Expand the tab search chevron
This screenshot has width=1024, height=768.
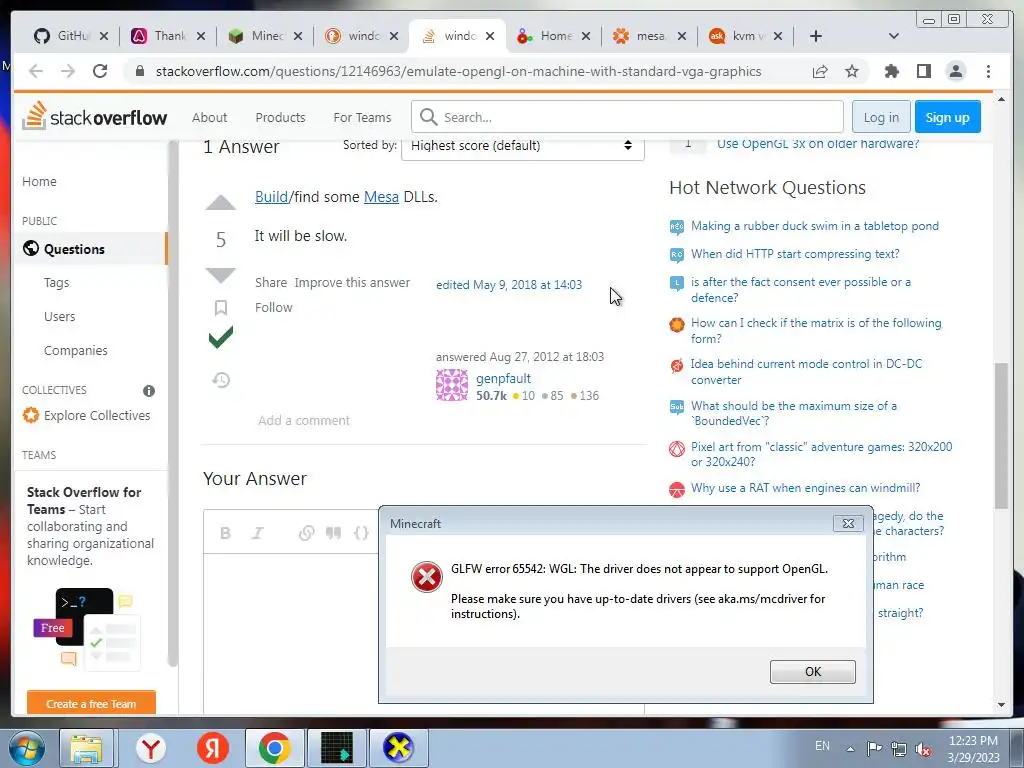[894, 36]
